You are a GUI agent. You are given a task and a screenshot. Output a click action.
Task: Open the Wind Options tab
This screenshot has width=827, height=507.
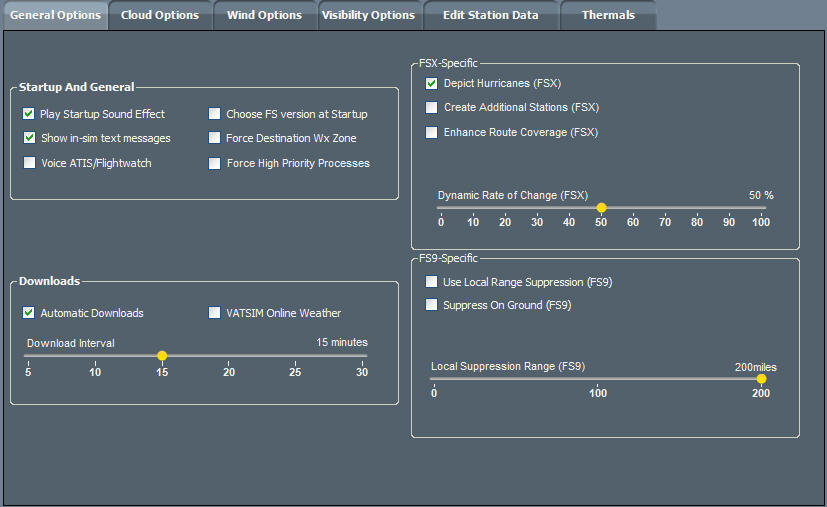[x=264, y=15]
